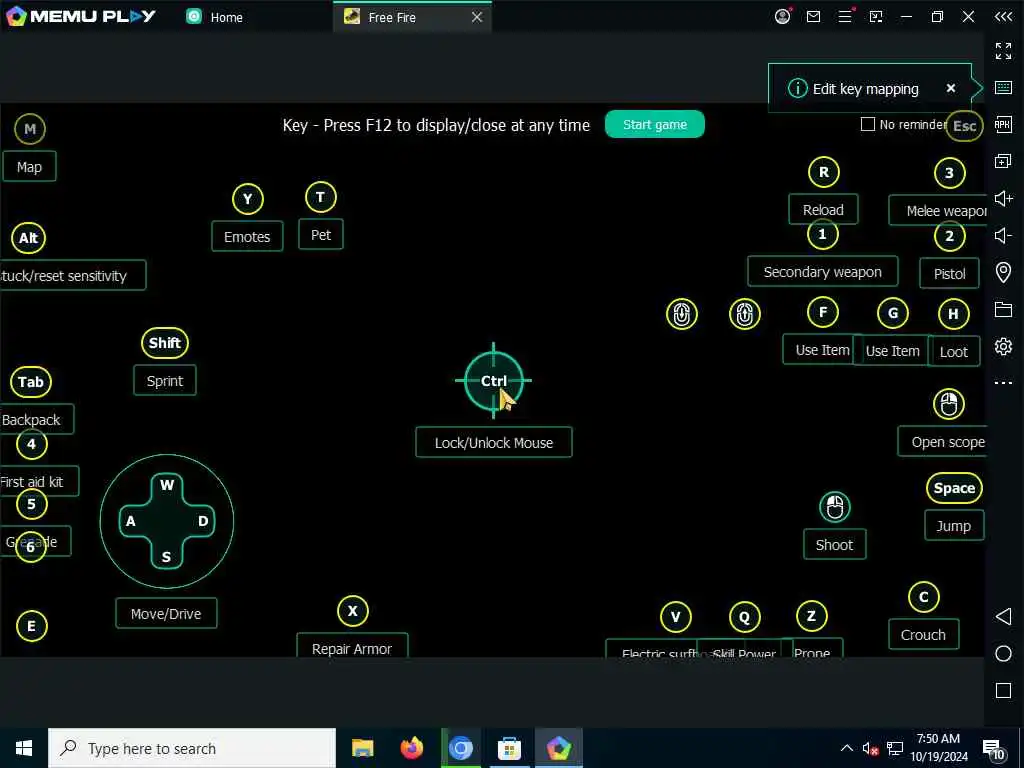Image resolution: width=1024 pixels, height=768 pixels.
Task: Click the E key circle
Action: (x=31, y=626)
